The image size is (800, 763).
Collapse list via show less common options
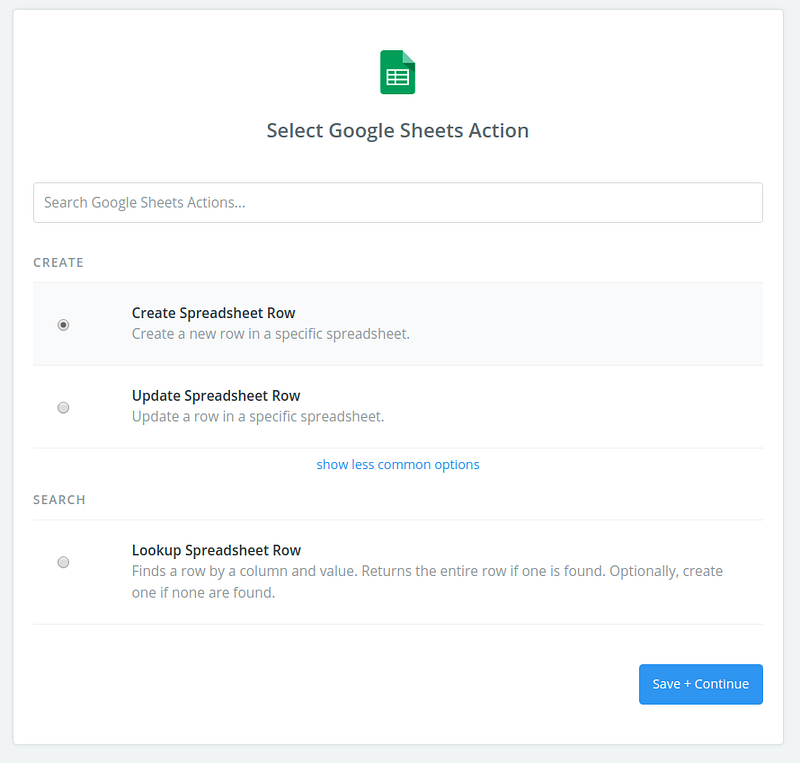point(397,464)
